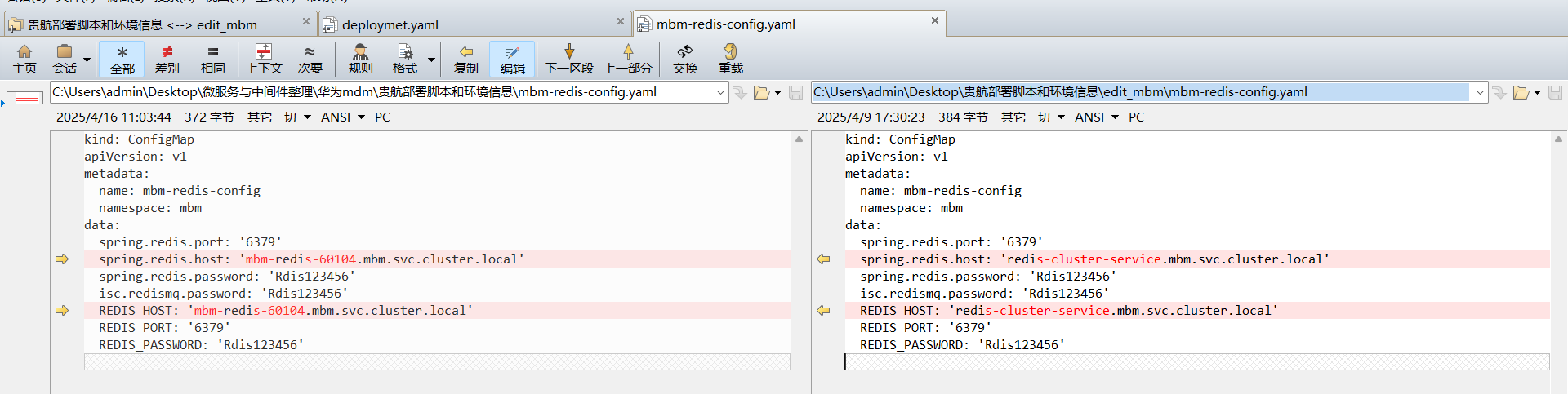Click the left pane browse folder icon
This screenshot has height=394, width=1568.
pyautogui.click(x=761, y=92)
